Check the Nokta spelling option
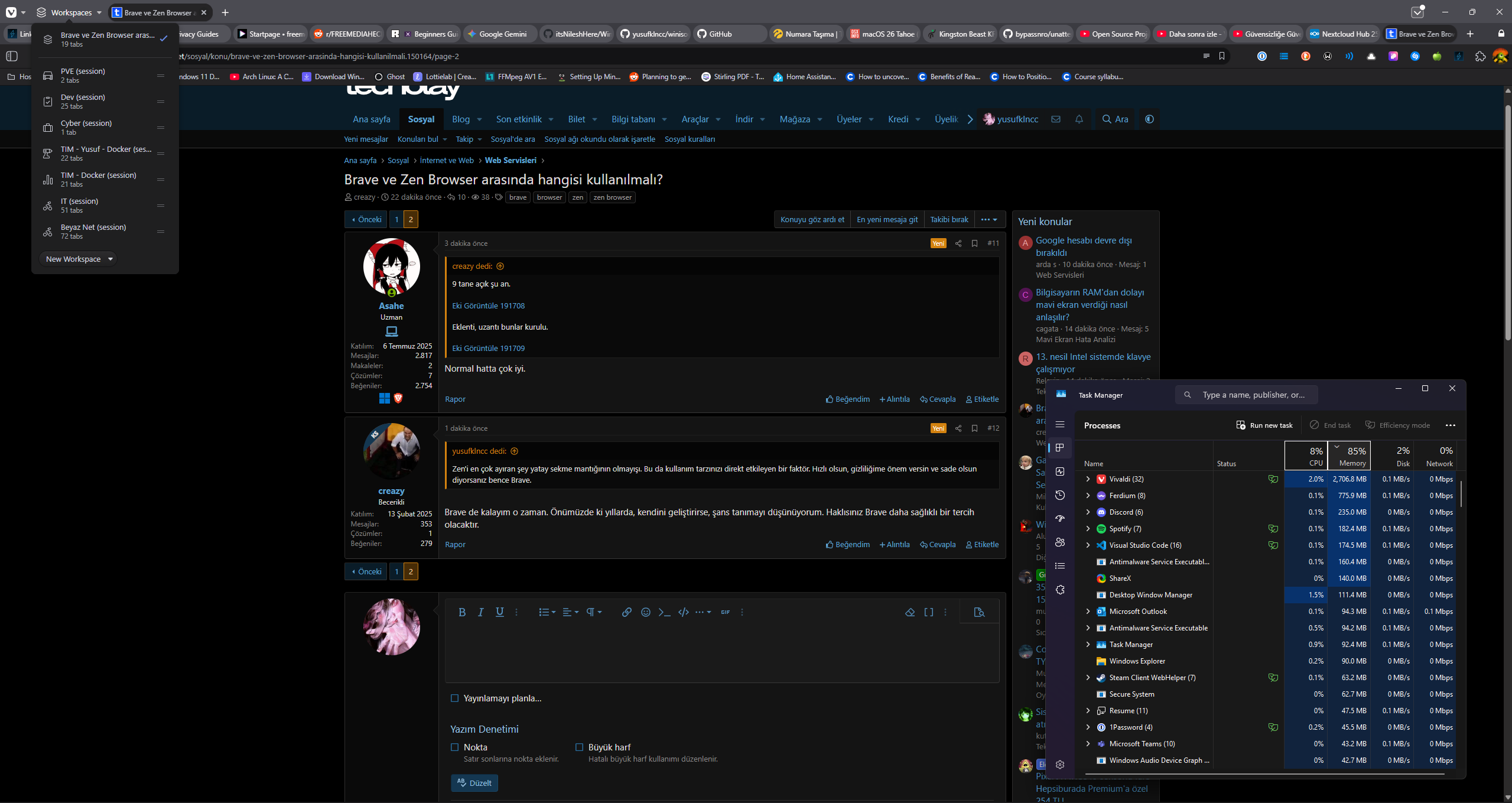This screenshot has width=1512, height=803. point(454,747)
